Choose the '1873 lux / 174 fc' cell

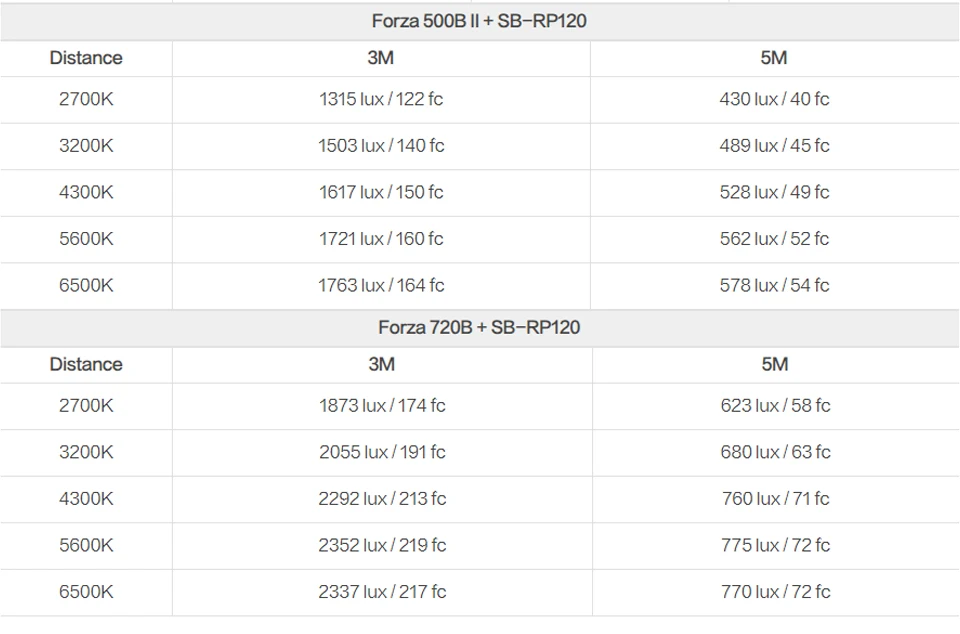pos(382,405)
